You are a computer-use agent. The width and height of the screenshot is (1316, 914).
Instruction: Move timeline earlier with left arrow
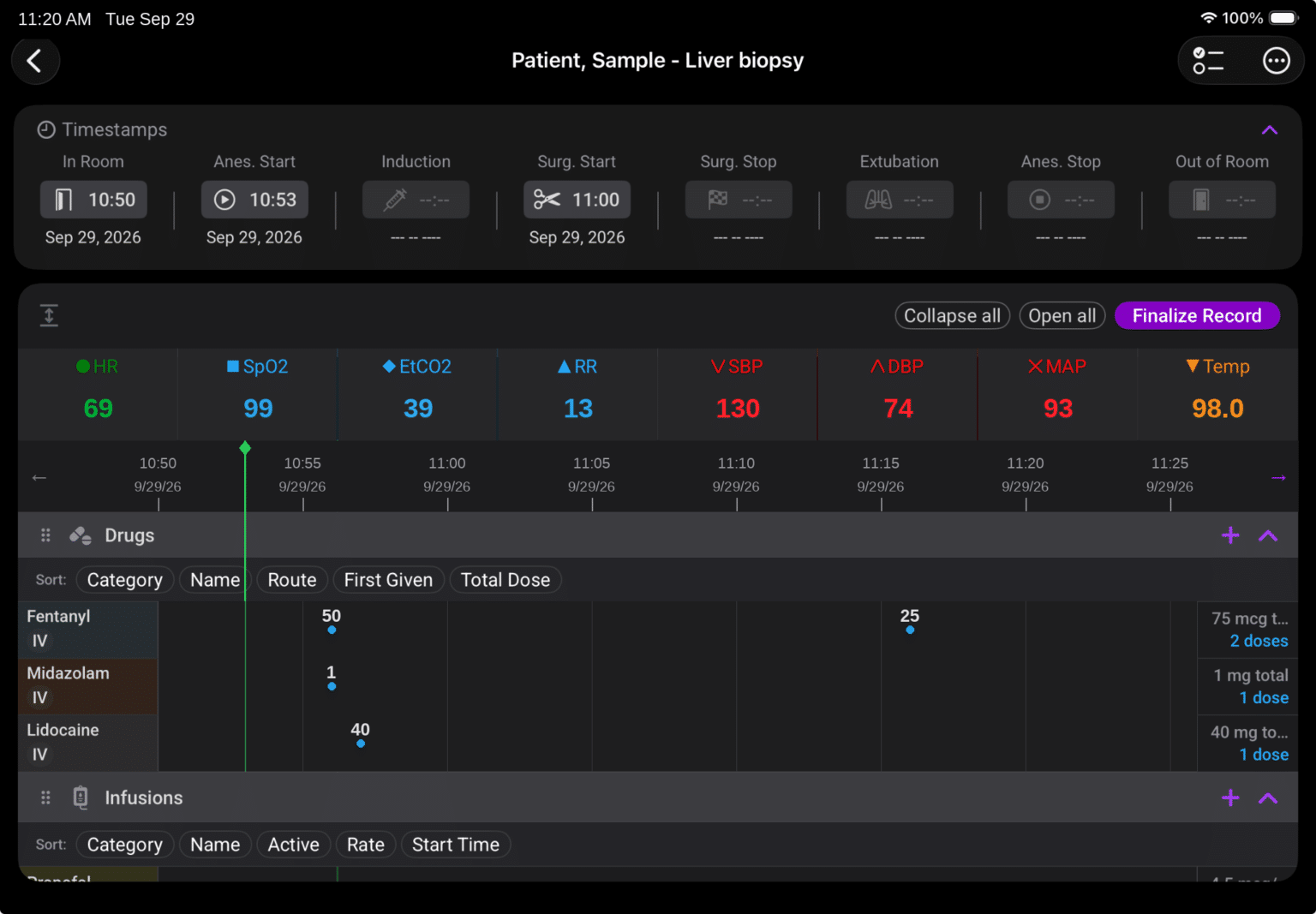(39, 477)
